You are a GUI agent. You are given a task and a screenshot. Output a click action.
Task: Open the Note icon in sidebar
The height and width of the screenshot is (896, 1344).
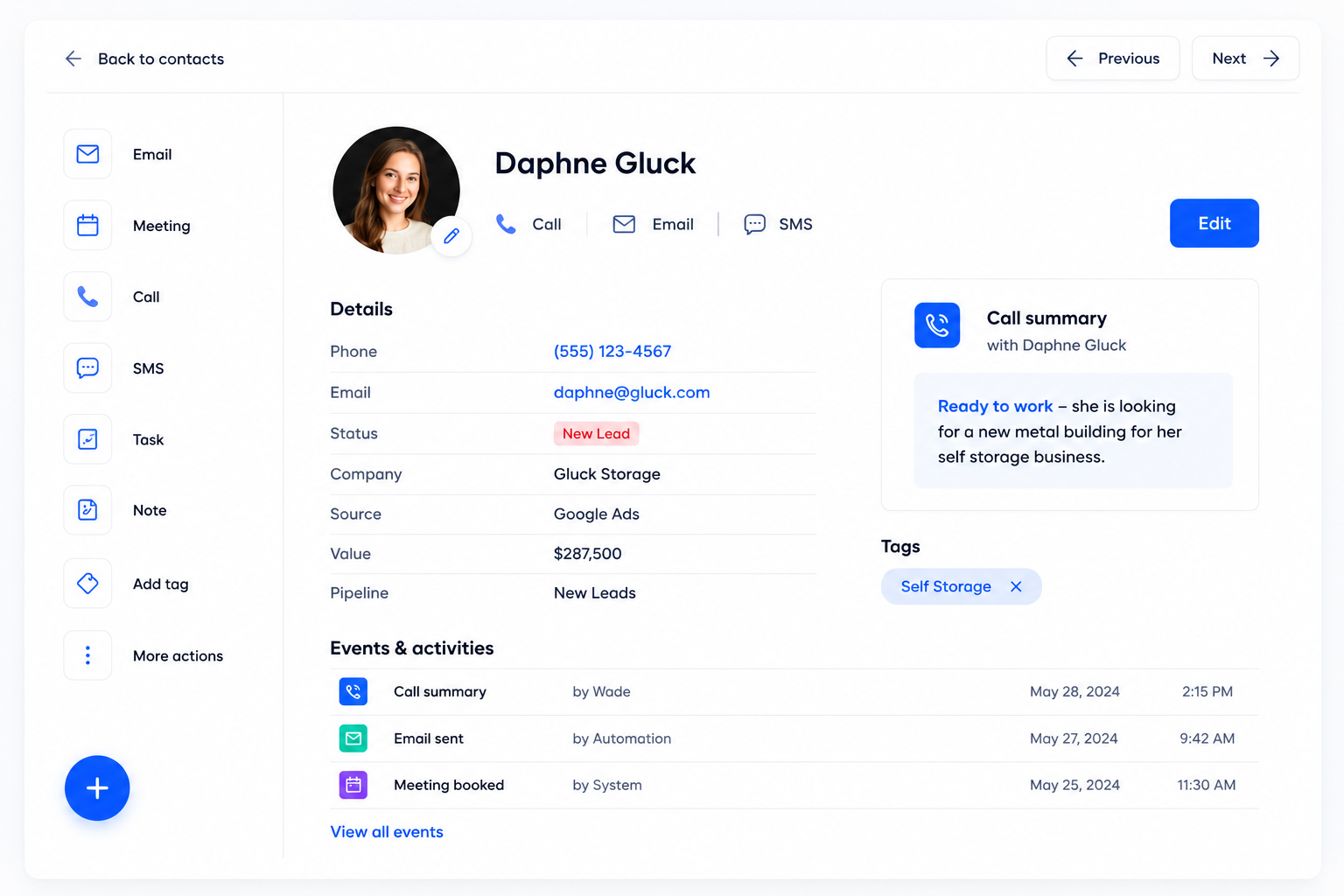(87, 510)
